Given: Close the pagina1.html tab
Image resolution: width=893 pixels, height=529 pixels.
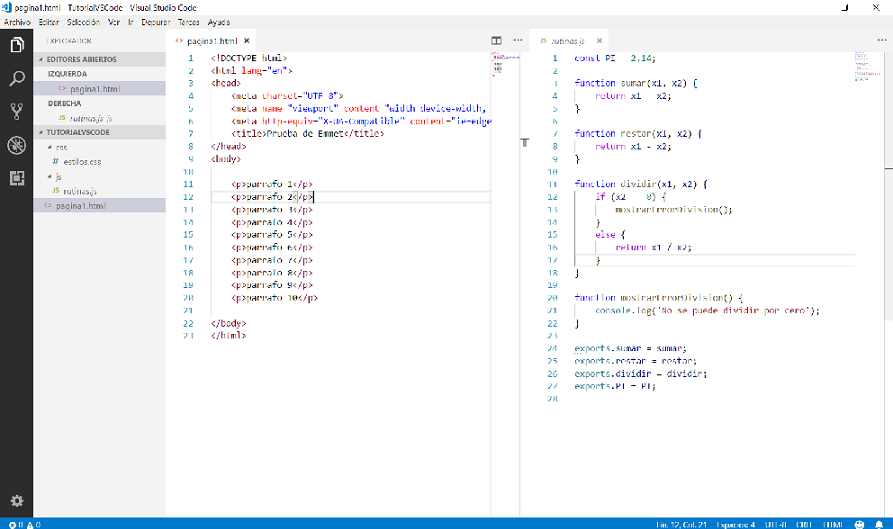Looking at the screenshot, I should (x=247, y=41).
